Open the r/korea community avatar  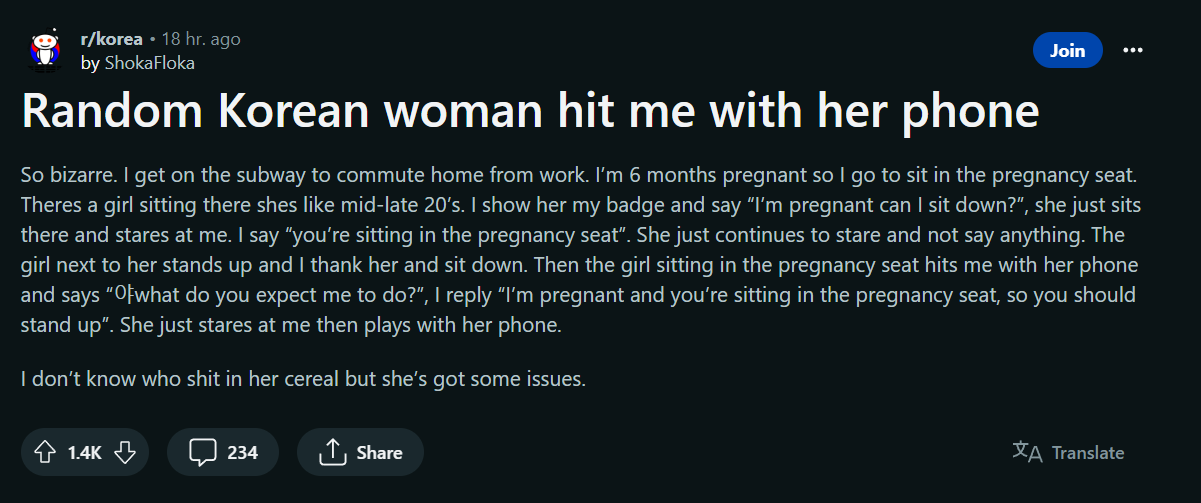point(44,50)
